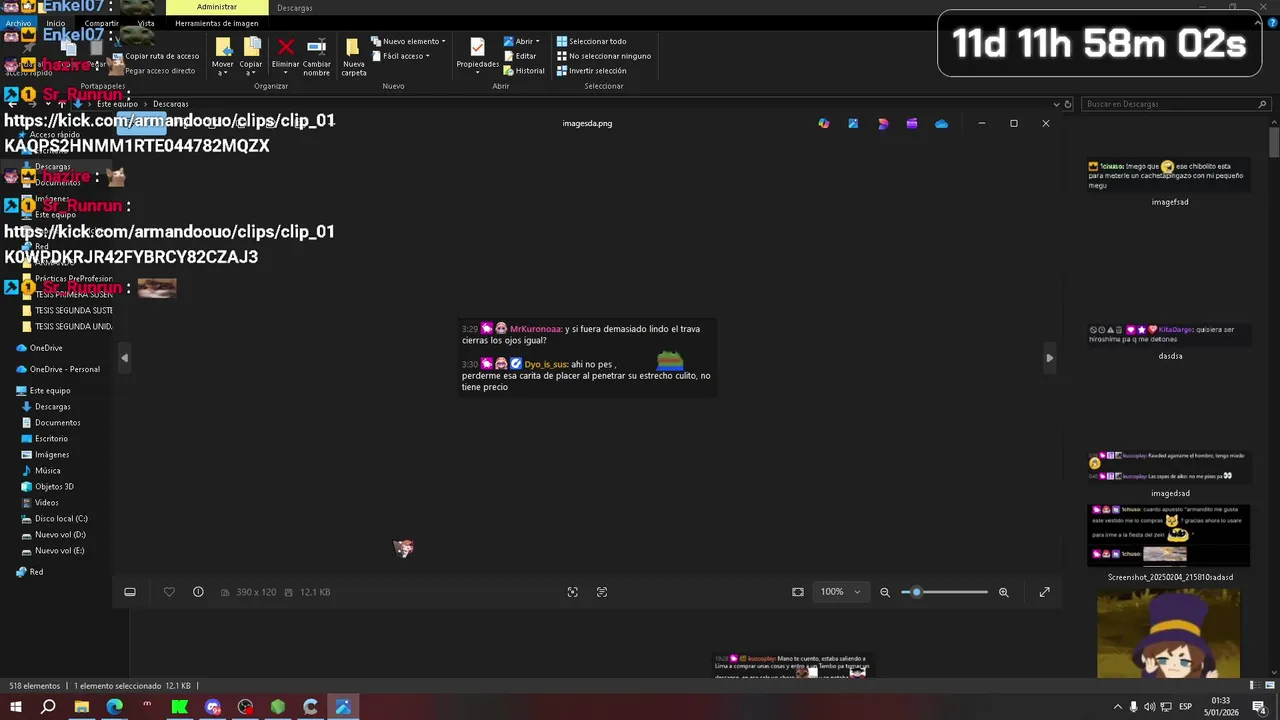Select Música in navigation tree
1280x720 pixels.
[x=47, y=471]
